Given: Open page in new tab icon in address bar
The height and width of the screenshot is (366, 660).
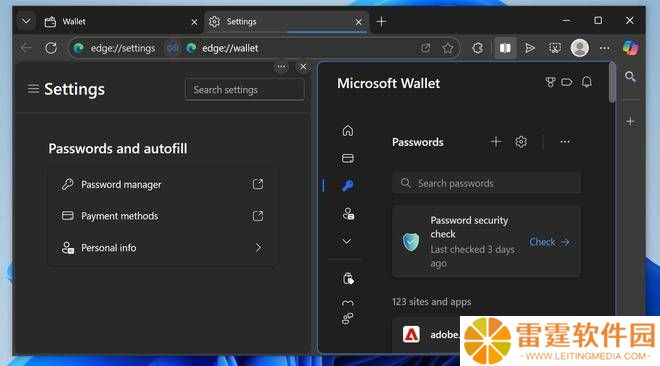Looking at the screenshot, I should (426, 48).
